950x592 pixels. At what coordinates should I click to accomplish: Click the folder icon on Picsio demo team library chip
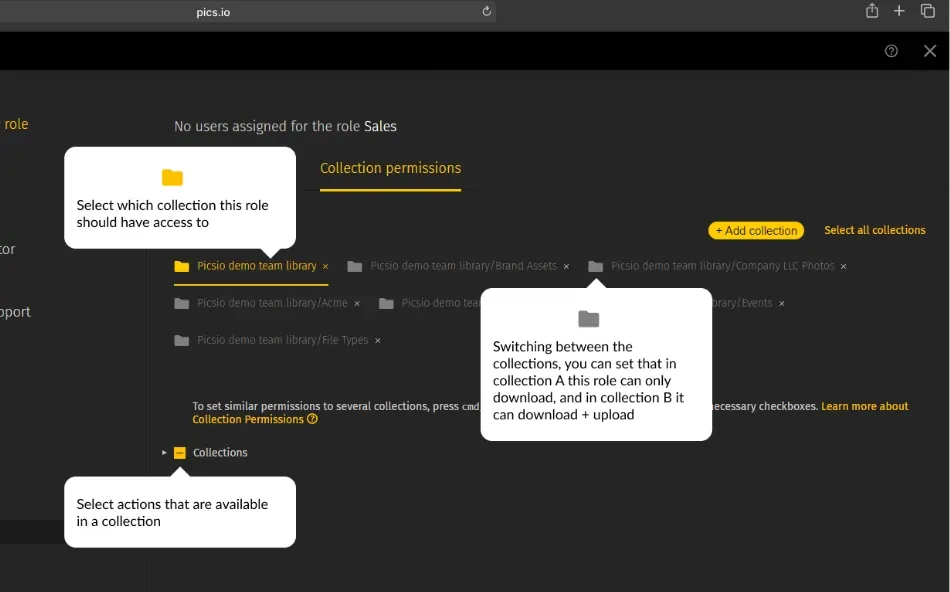point(183,267)
